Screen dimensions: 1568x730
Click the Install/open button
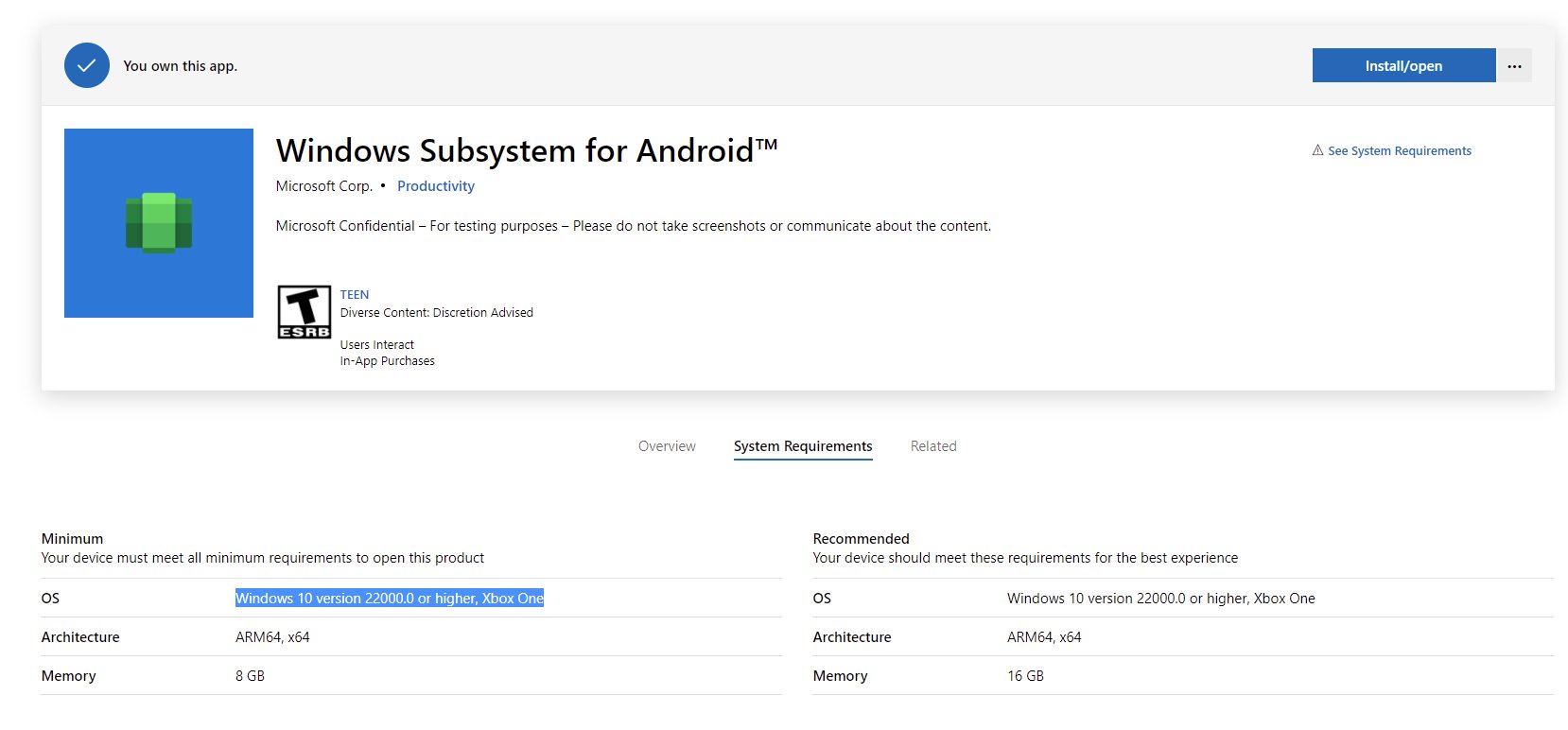(x=1402, y=66)
